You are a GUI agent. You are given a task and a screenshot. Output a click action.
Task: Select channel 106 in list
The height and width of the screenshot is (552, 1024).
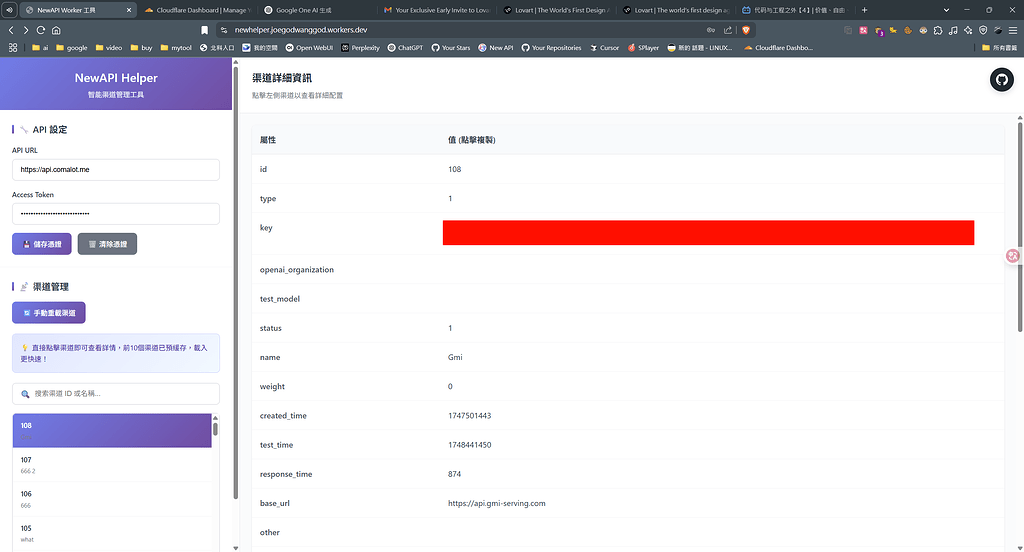112,499
